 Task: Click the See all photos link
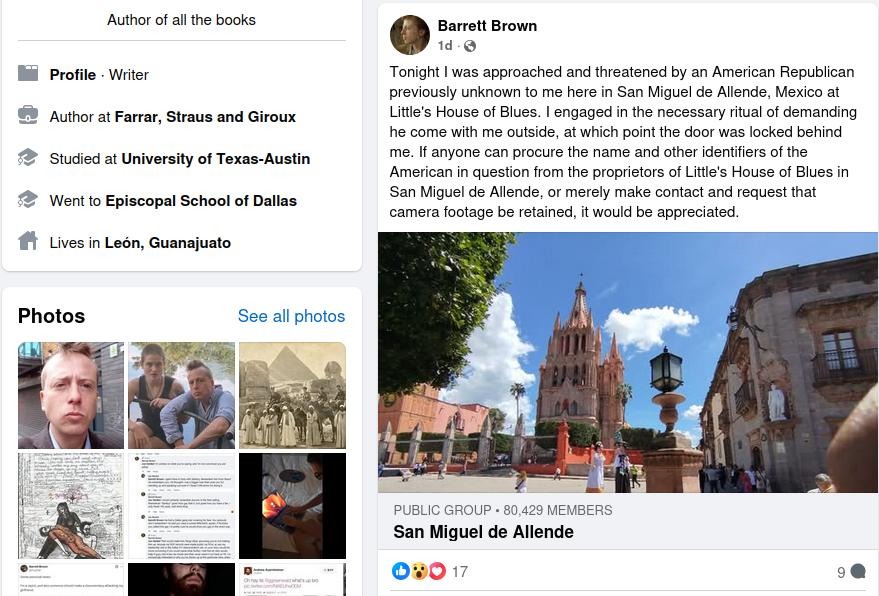coord(291,316)
